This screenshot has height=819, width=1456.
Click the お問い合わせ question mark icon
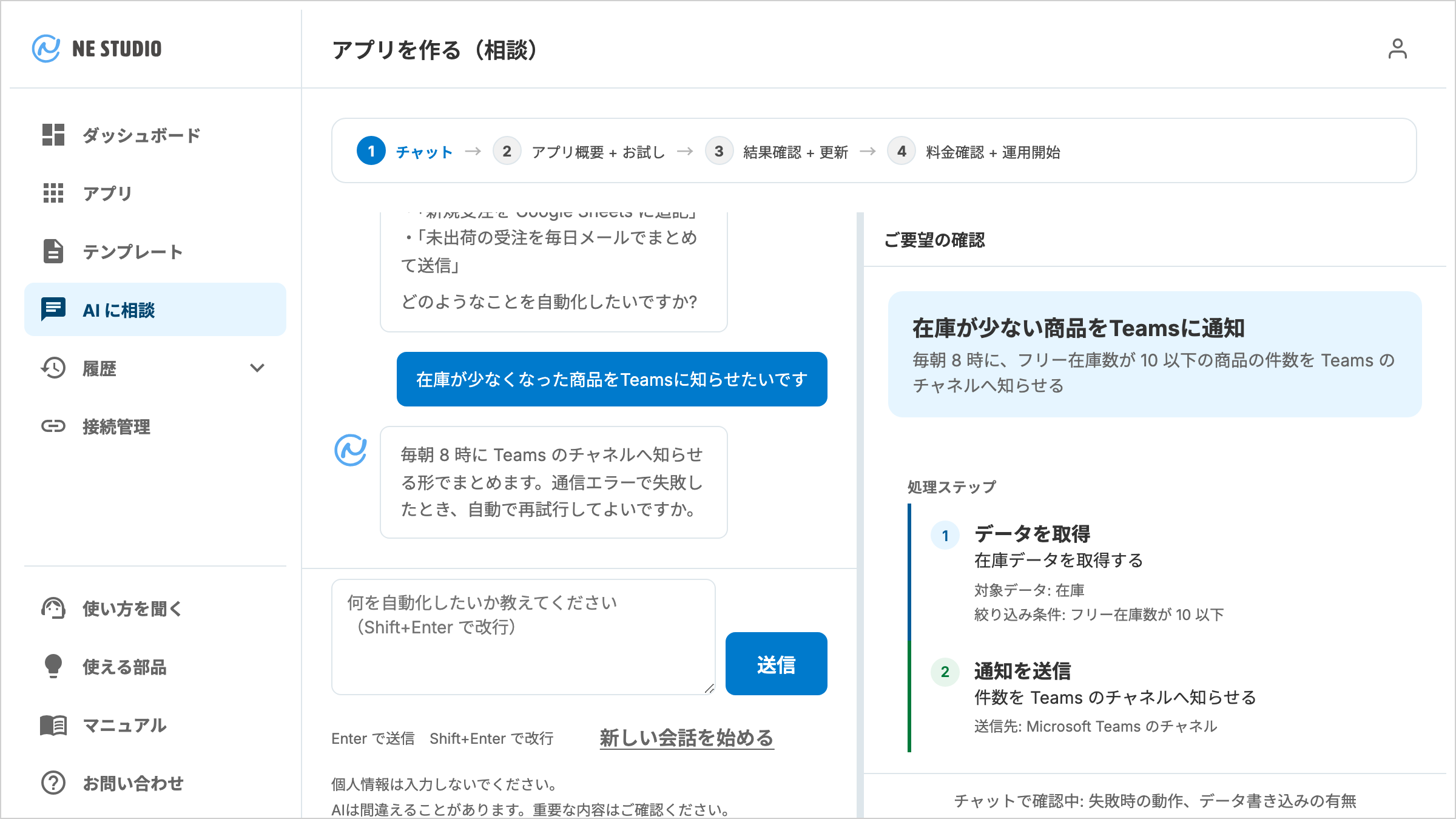53,783
